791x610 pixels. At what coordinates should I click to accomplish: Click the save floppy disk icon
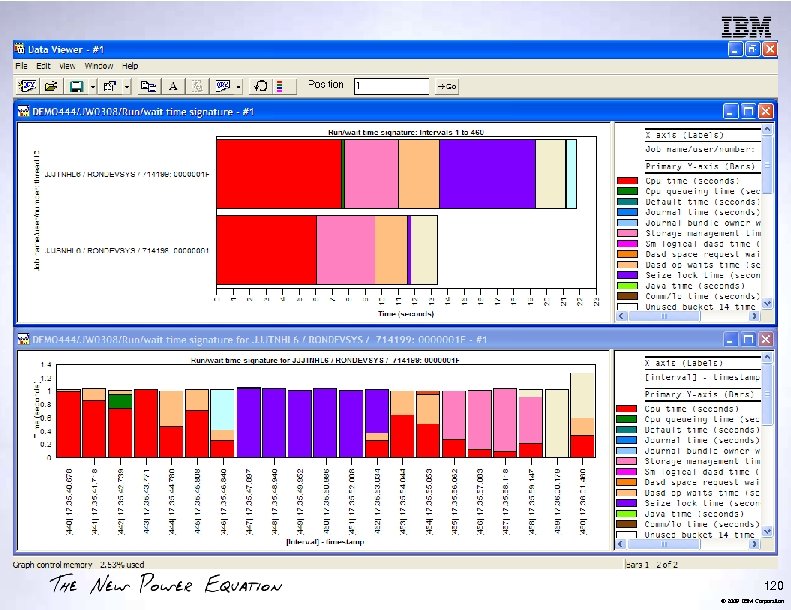point(77,86)
